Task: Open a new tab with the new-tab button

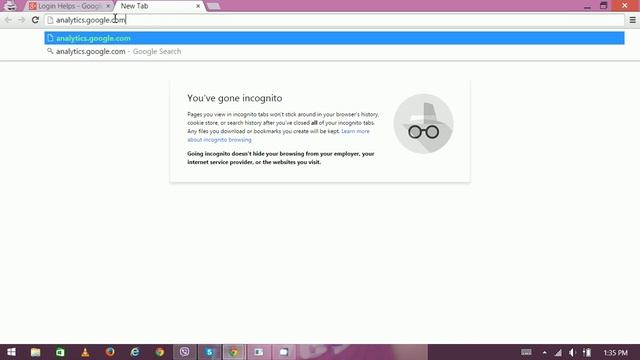Action: pos(213,6)
